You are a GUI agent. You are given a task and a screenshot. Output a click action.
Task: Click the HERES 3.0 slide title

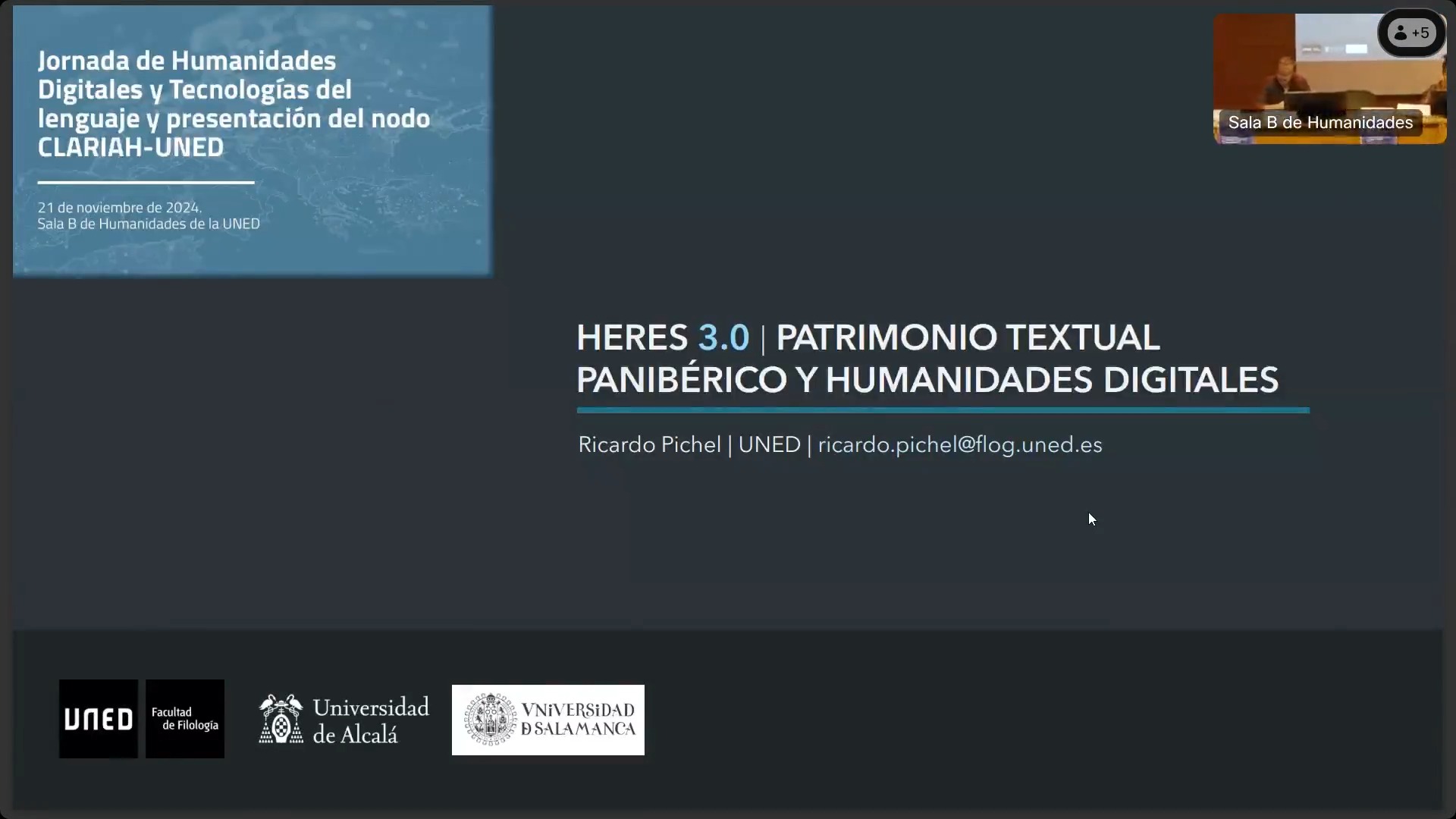(x=927, y=359)
